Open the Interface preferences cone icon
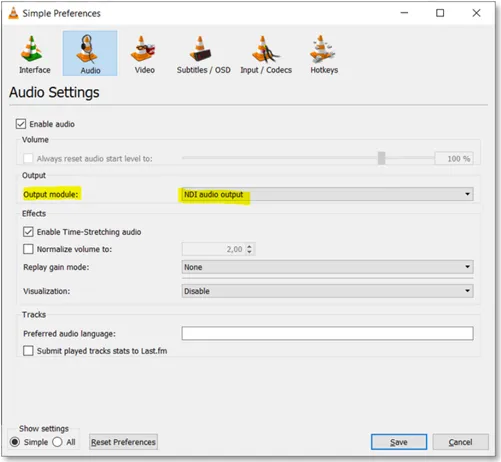The width and height of the screenshot is (501, 462). coord(32,49)
